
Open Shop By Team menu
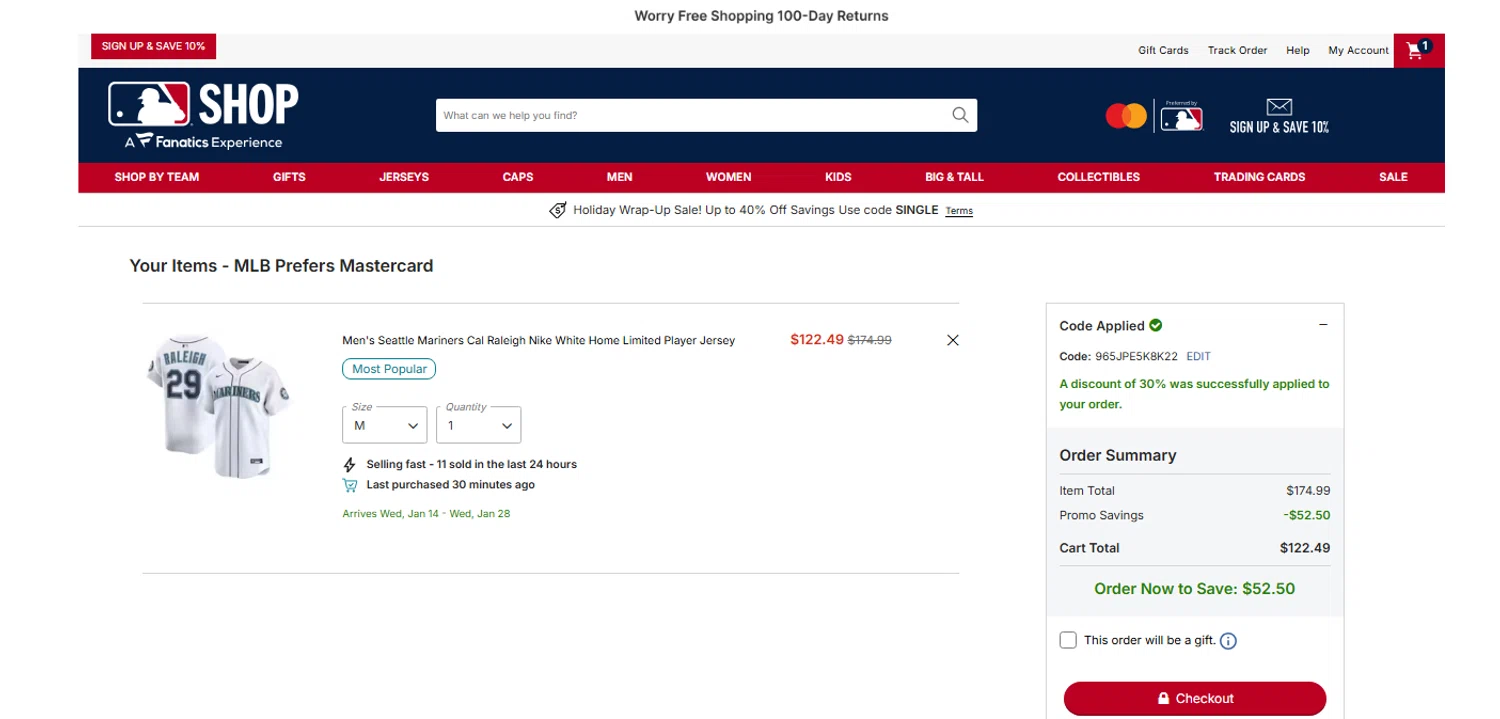157,177
